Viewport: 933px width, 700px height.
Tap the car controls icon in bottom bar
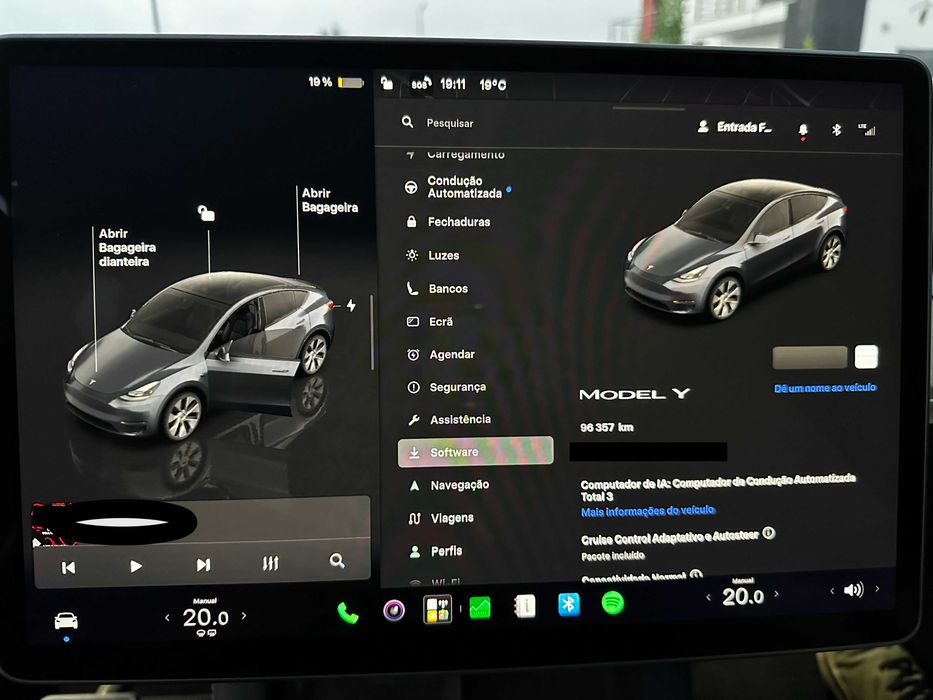point(66,621)
